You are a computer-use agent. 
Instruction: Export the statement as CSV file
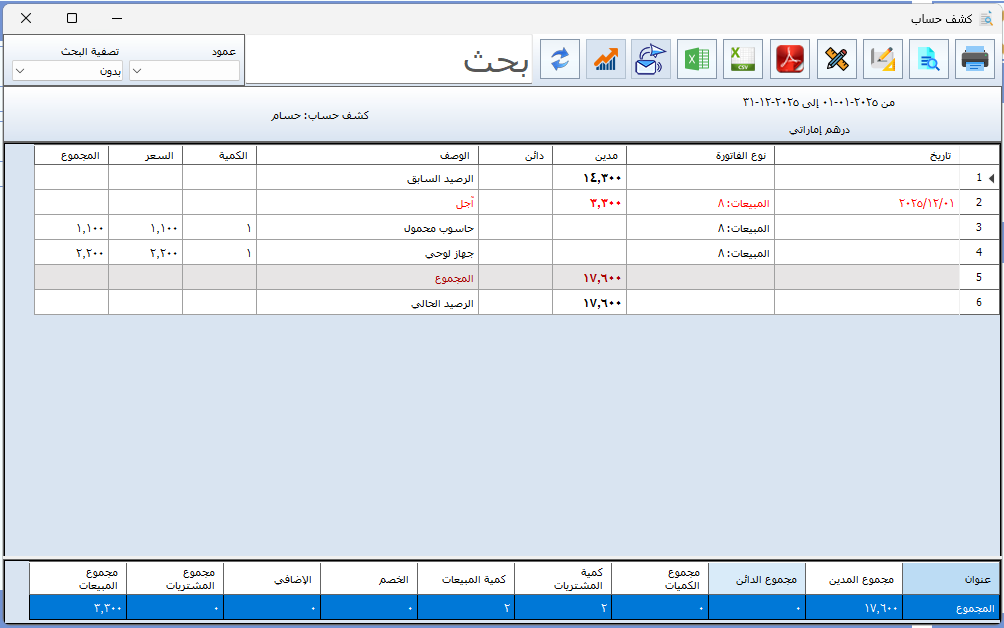click(x=743, y=59)
